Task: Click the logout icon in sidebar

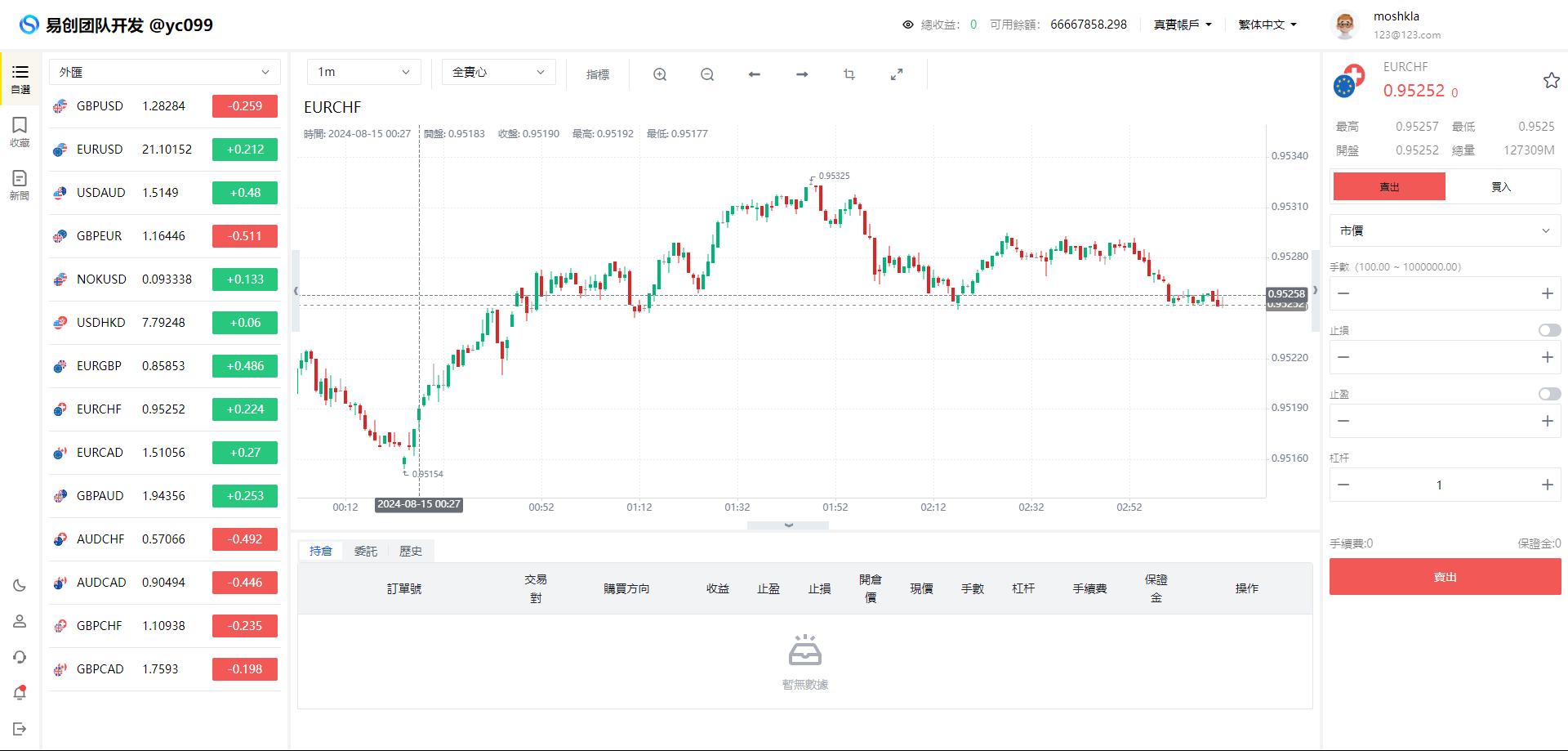Action: [20, 729]
